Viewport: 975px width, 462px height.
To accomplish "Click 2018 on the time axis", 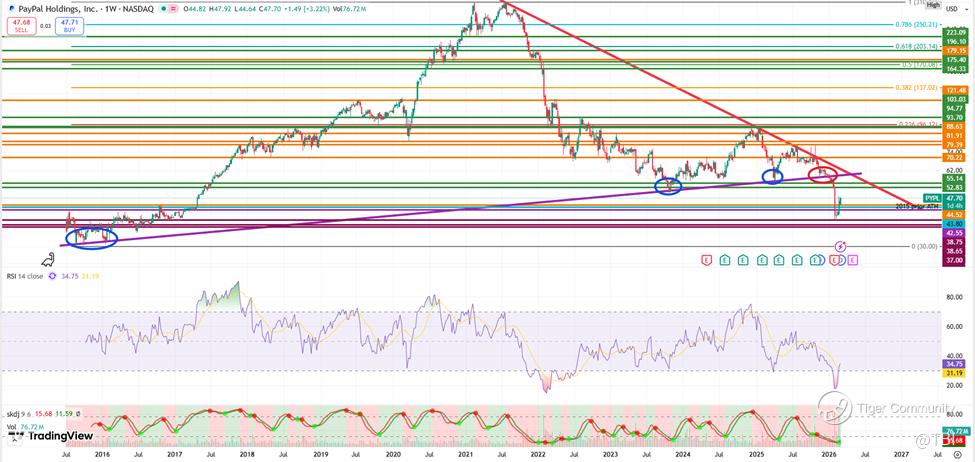I will coord(247,456).
